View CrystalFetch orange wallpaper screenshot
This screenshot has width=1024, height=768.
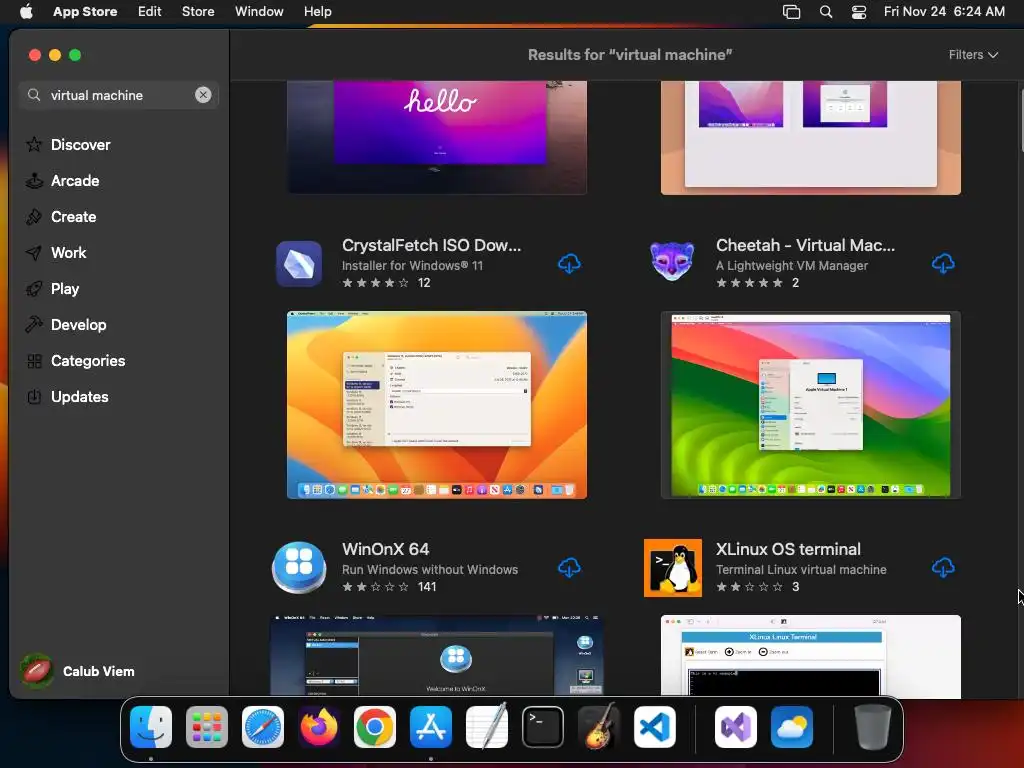click(x=437, y=405)
